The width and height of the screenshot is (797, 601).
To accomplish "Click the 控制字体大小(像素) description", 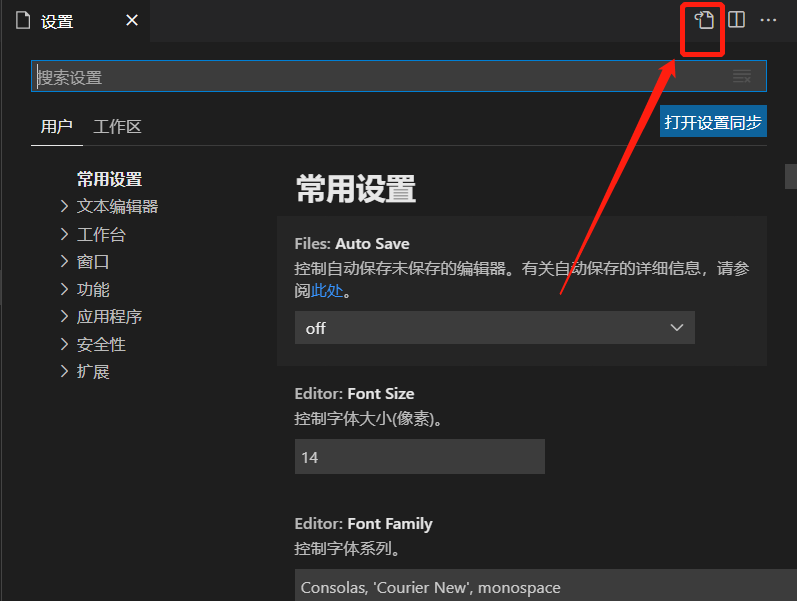I will click(x=367, y=418).
